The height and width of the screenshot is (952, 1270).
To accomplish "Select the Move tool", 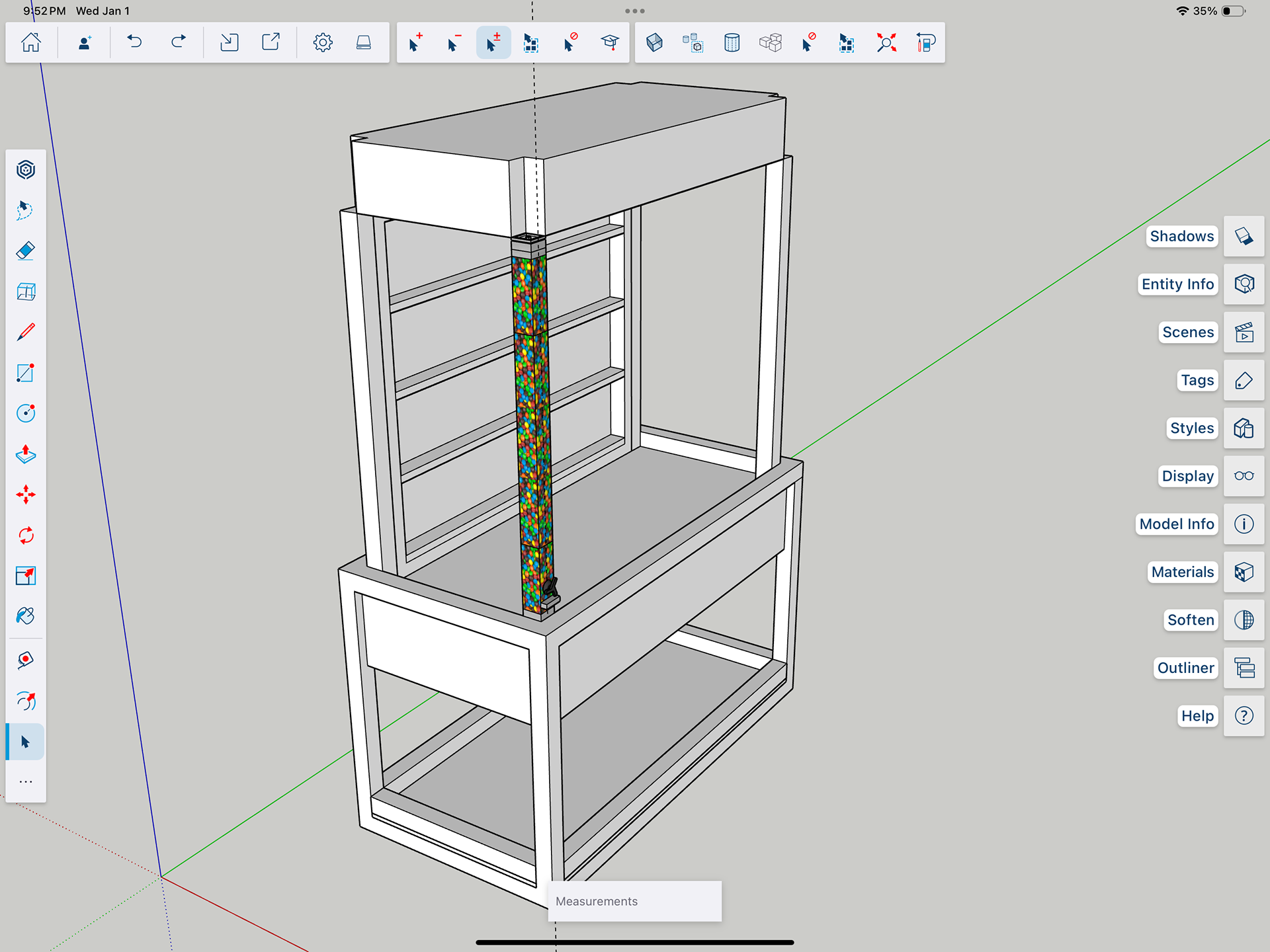I will point(26,495).
